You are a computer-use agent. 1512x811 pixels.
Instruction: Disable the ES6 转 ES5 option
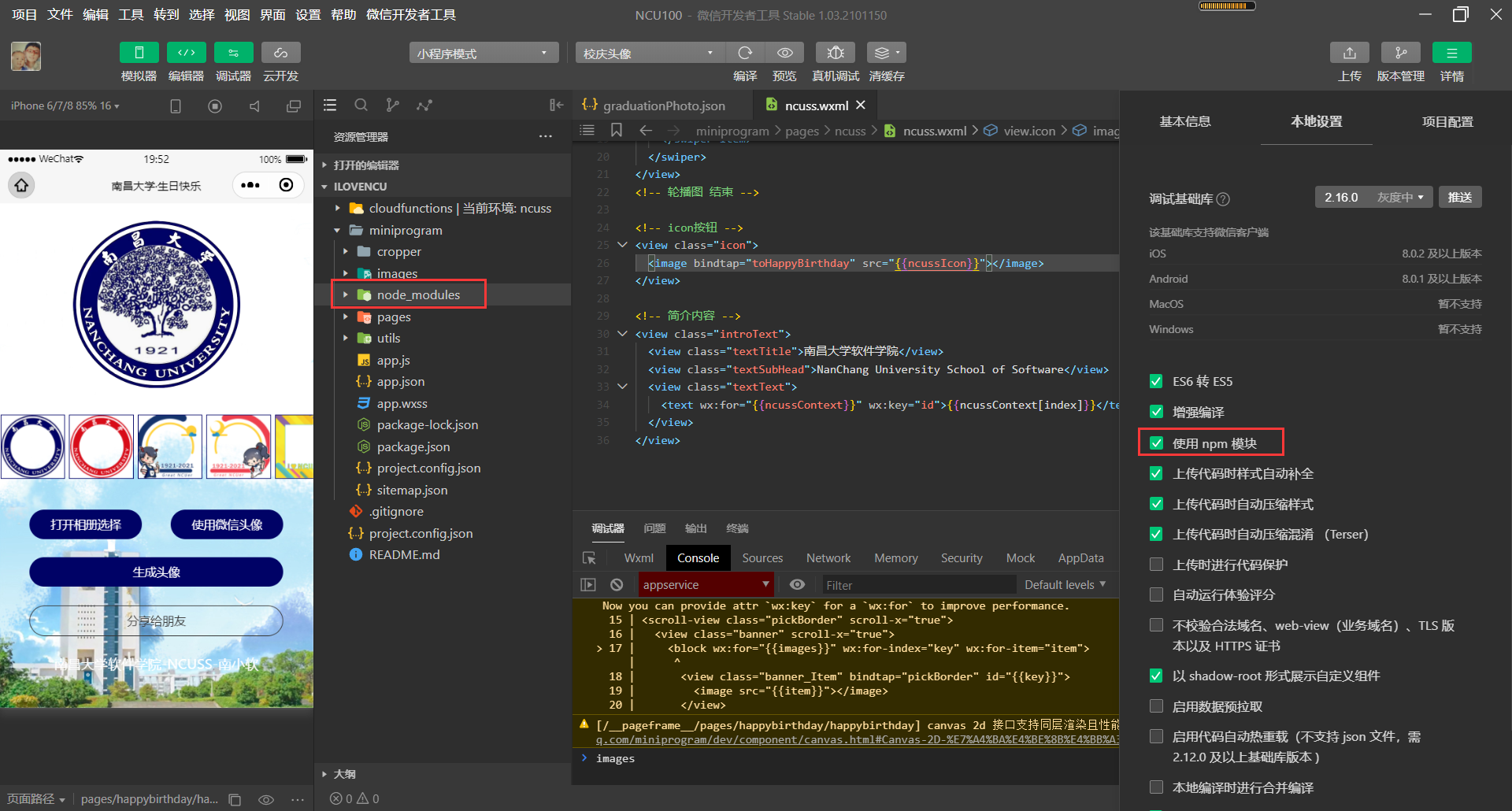tap(1156, 381)
